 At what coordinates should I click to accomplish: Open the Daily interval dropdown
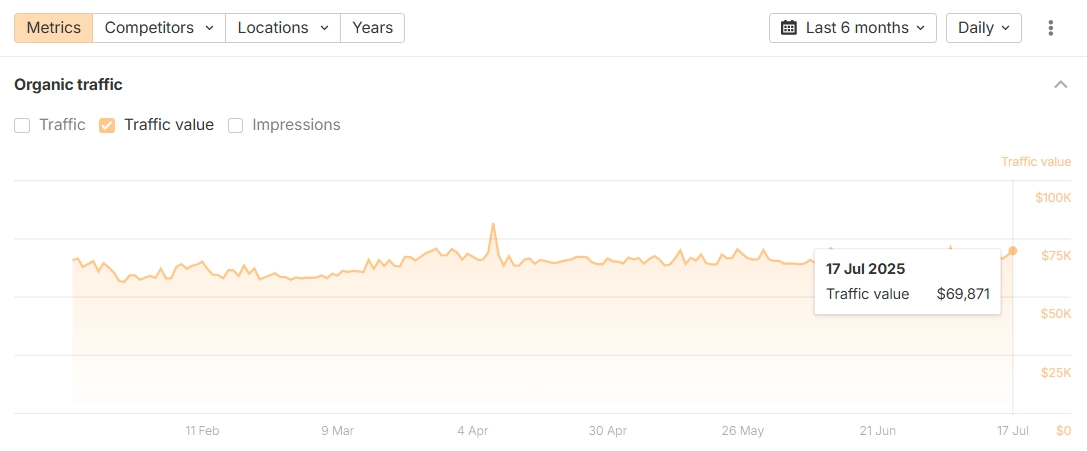coord(983,28)
